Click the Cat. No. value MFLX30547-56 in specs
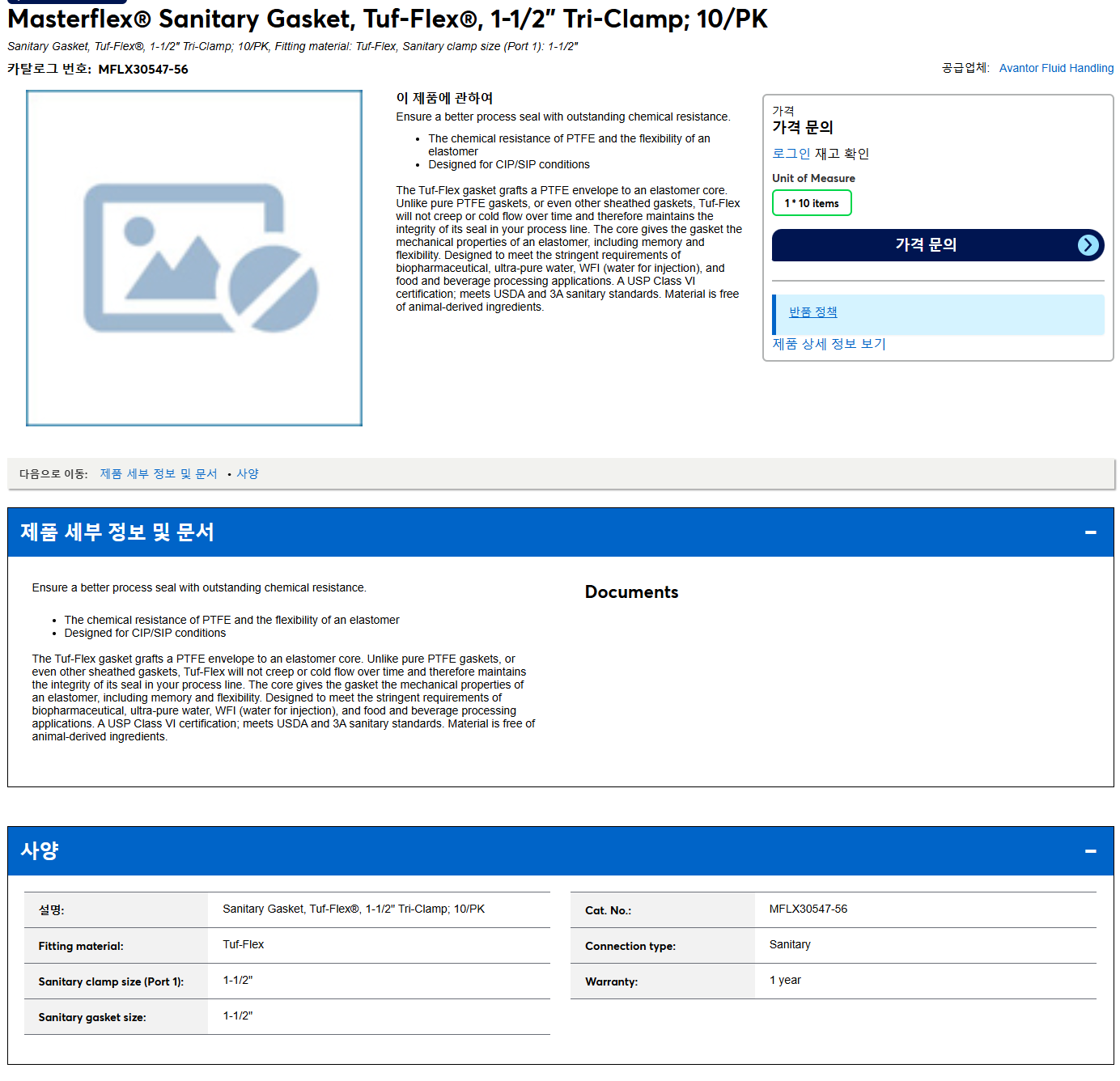The image size is (1120, 1081). pyautogui.click(x=808, y=909)
